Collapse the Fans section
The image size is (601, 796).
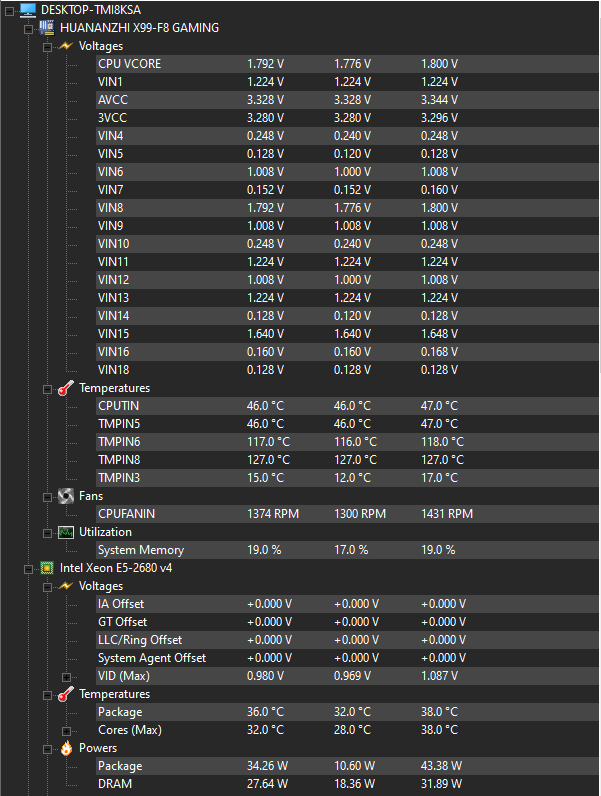point(48,497)
